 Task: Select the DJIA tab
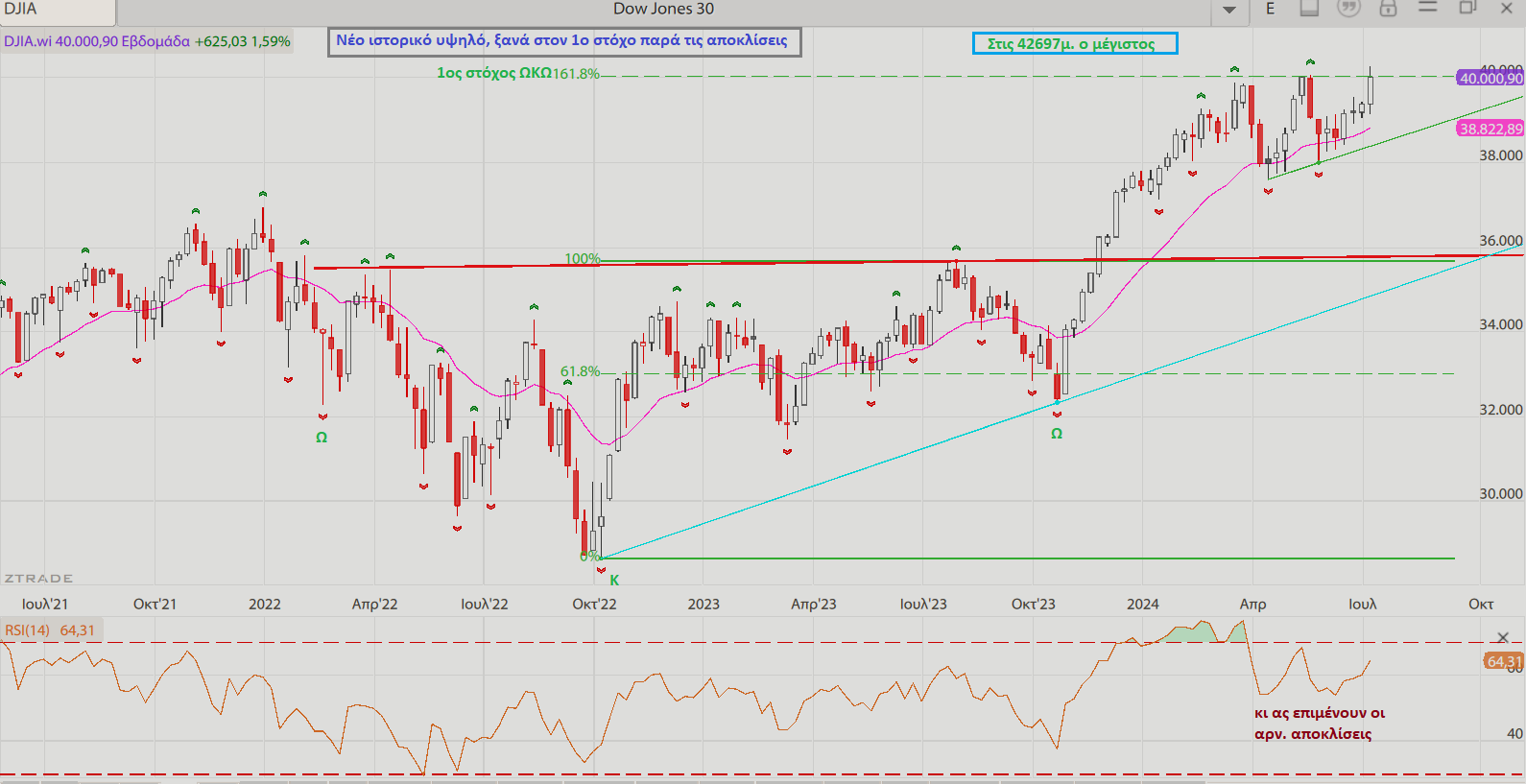coord(58,11)
